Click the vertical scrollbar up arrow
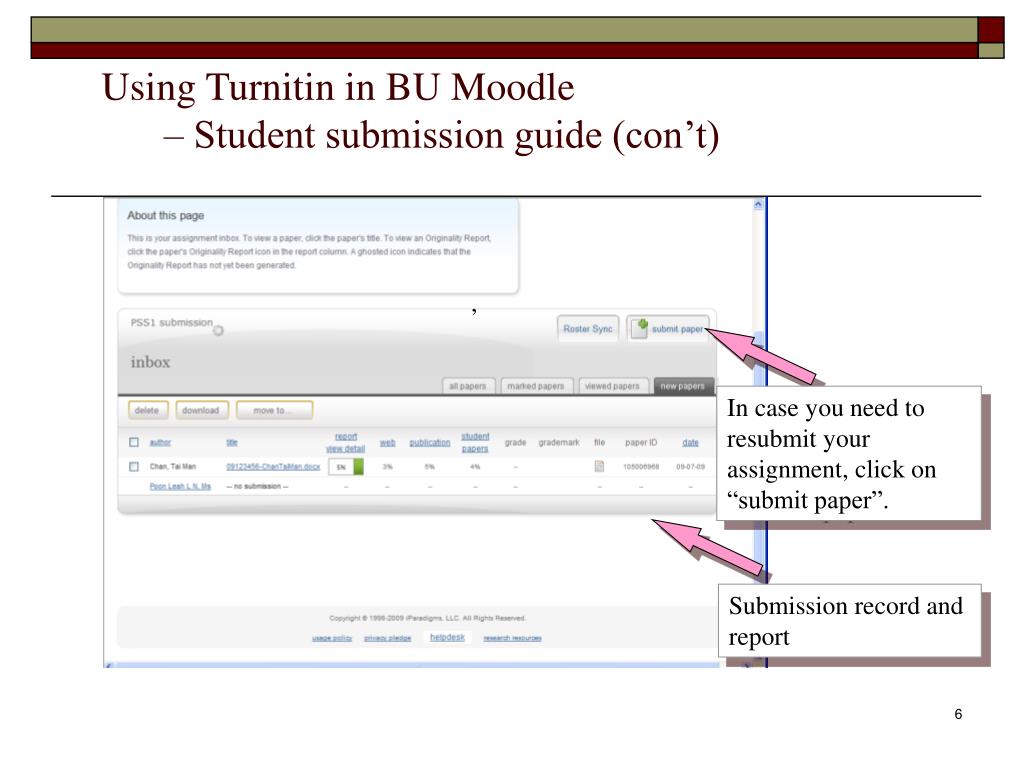 coord(758,204)
